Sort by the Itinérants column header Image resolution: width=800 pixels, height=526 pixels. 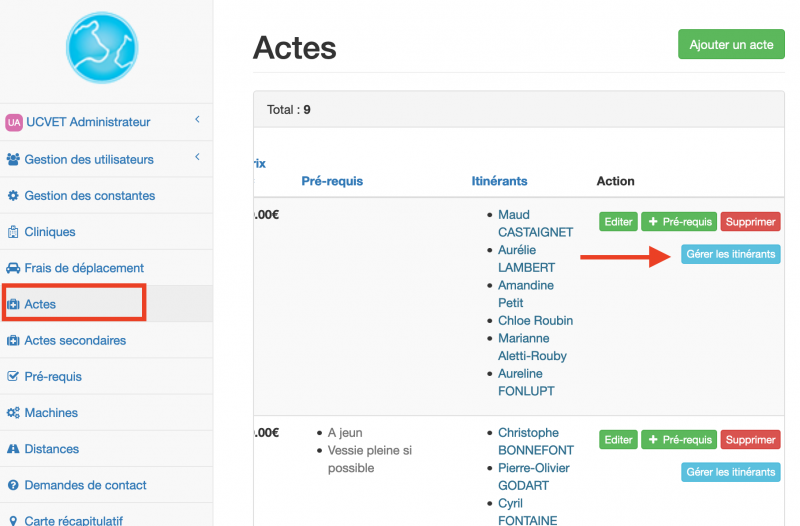[x=499, y=181]
